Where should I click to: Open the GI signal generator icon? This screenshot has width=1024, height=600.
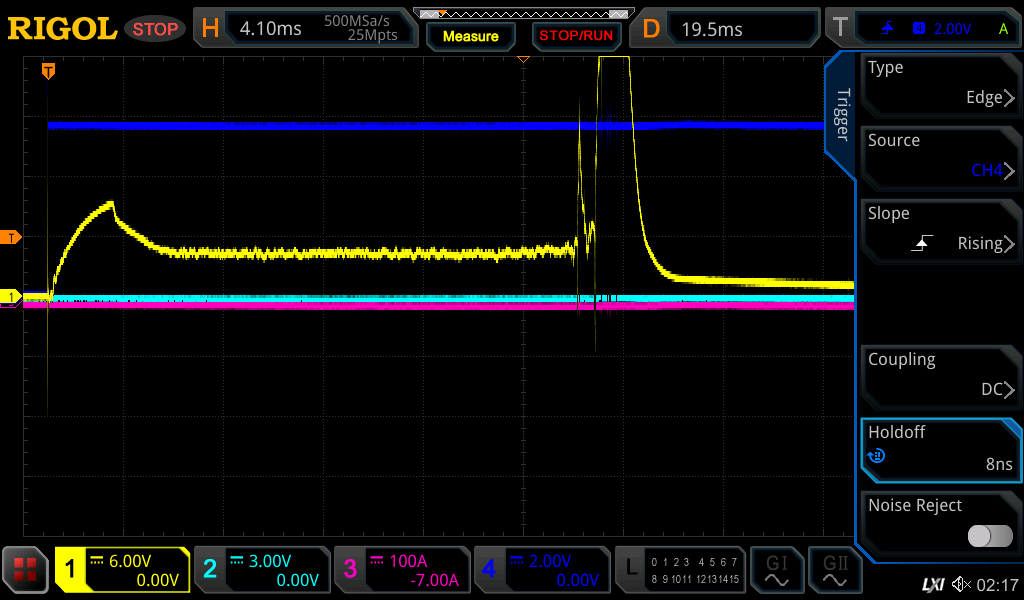pos(776,570)
